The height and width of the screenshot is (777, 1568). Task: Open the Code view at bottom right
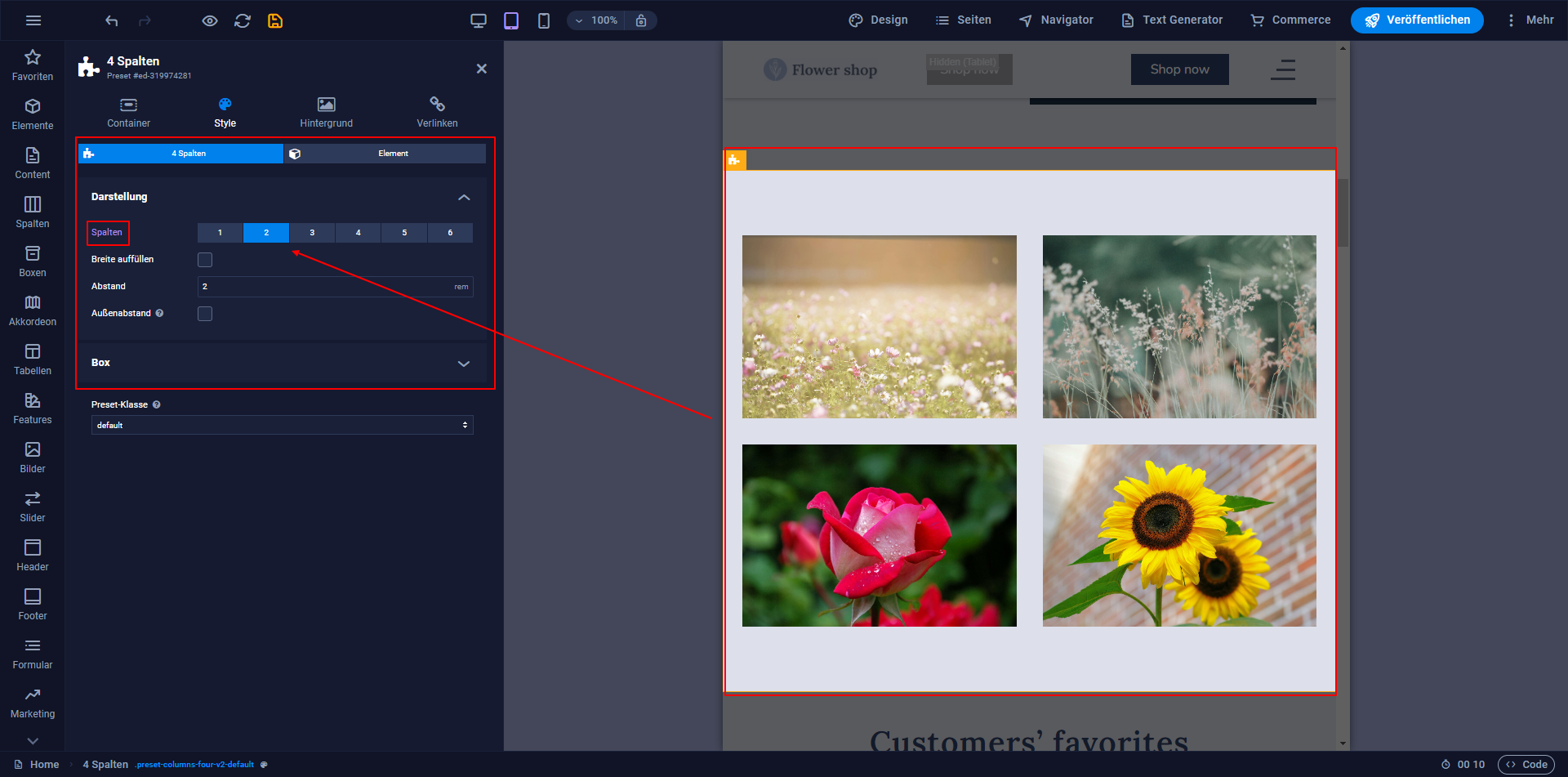click(1526, 764)
